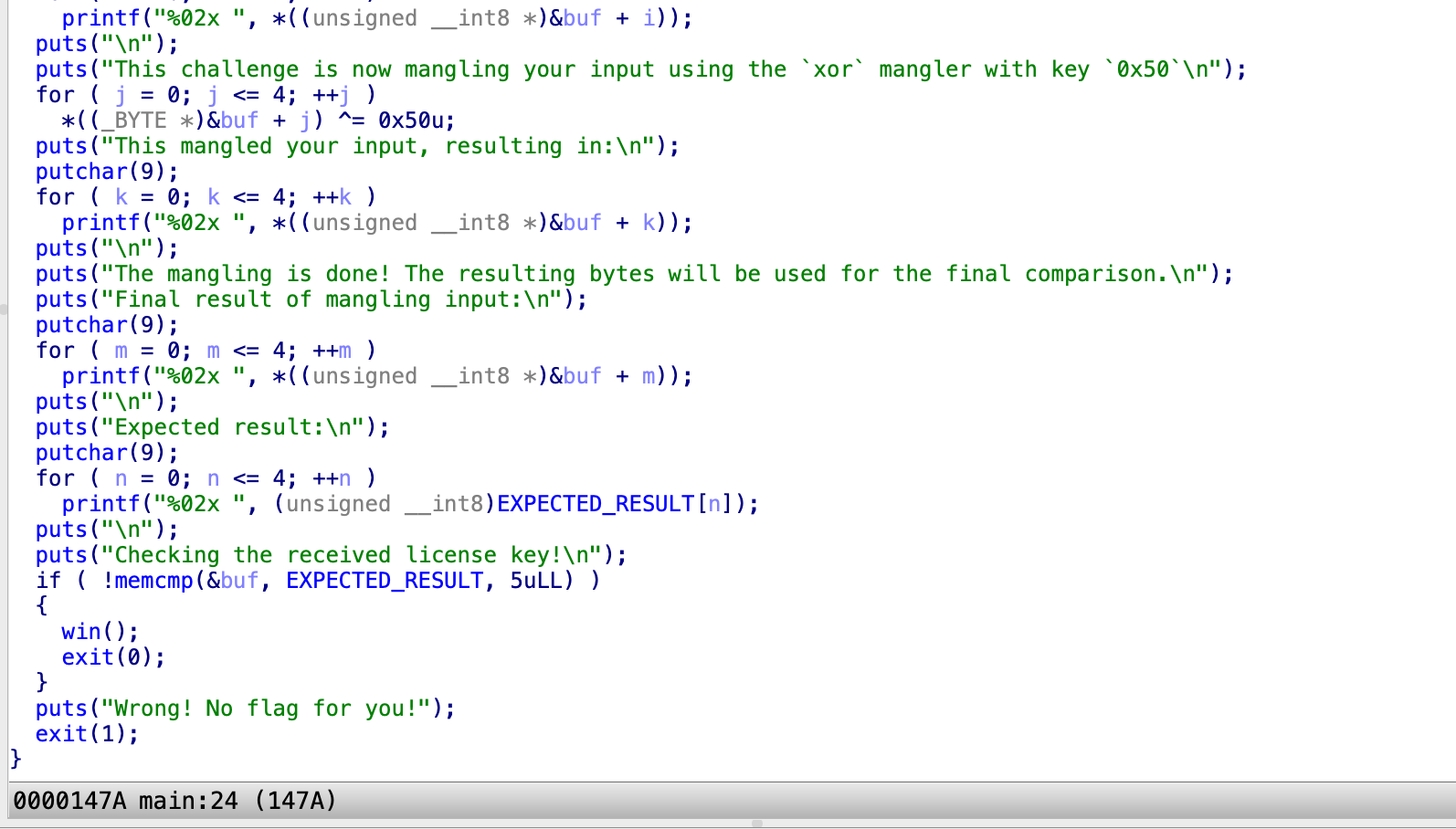Select the _BYTE cast in the xor line

[140, 121]
